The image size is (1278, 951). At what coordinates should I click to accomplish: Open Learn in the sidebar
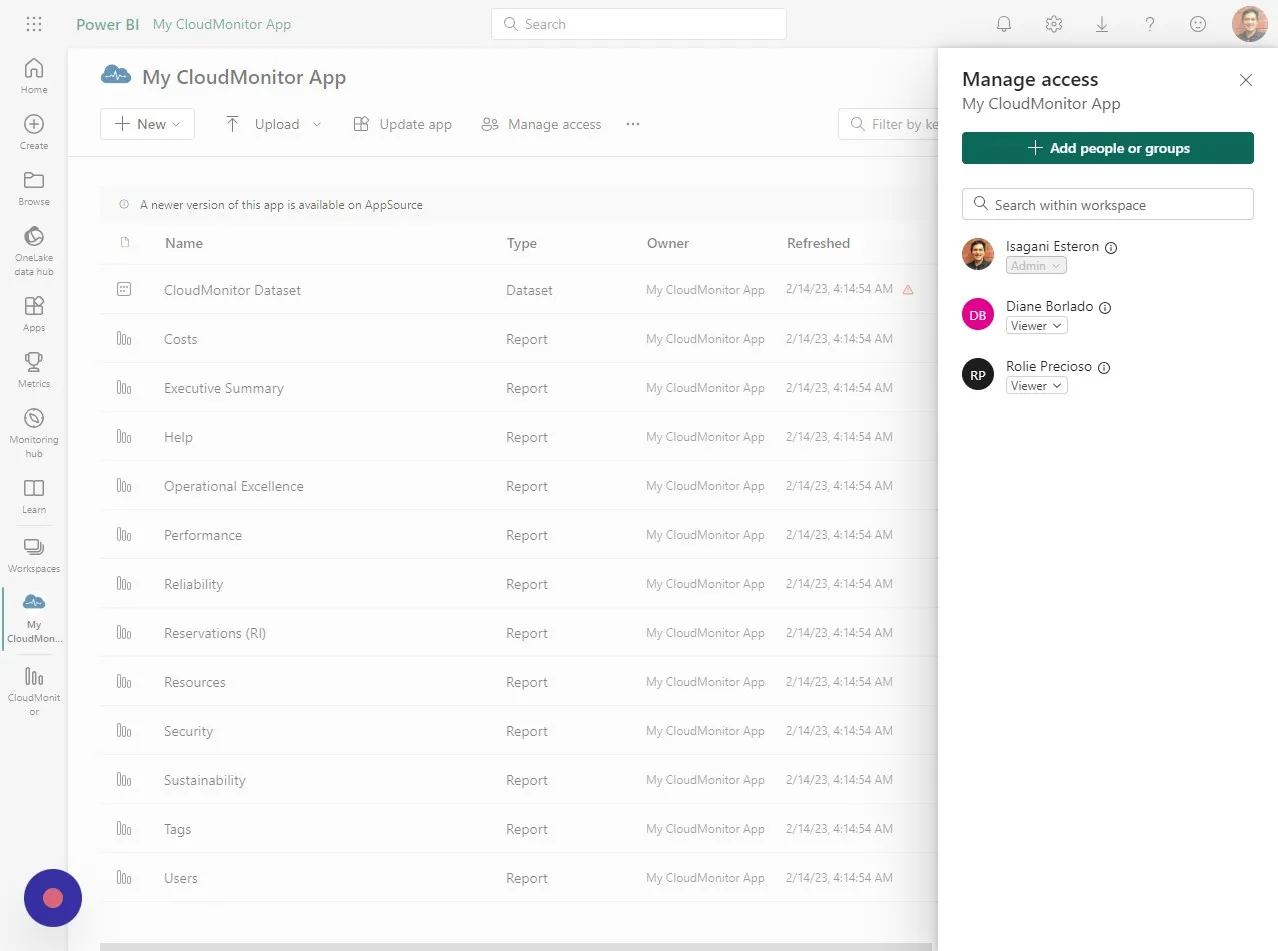pos(34,496)
